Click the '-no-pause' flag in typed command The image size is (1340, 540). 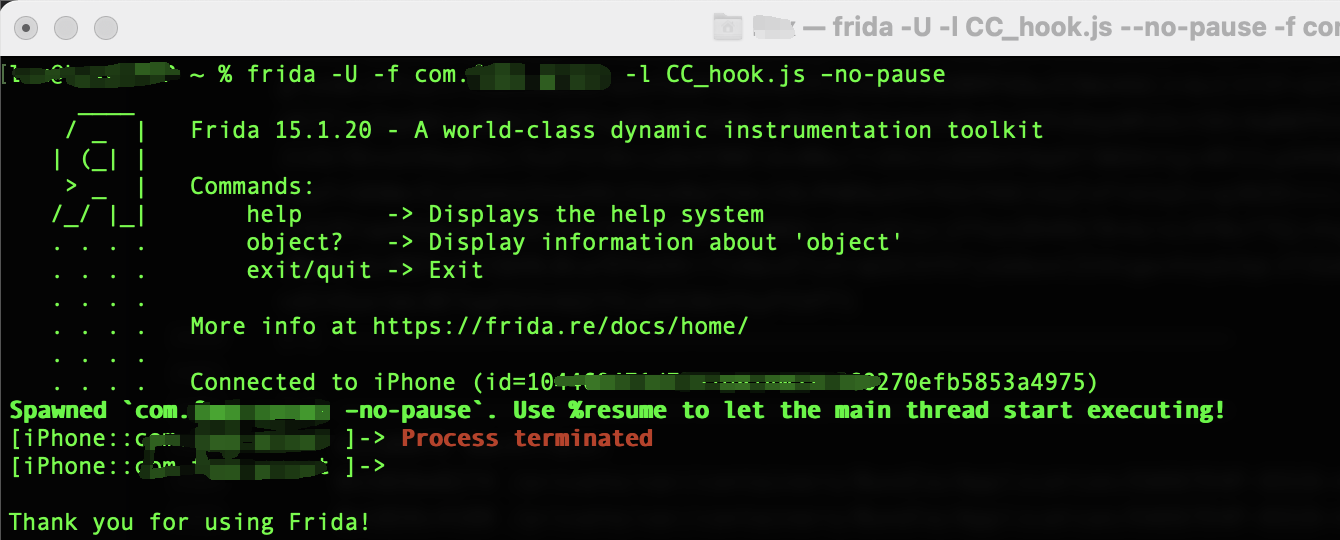883,74
